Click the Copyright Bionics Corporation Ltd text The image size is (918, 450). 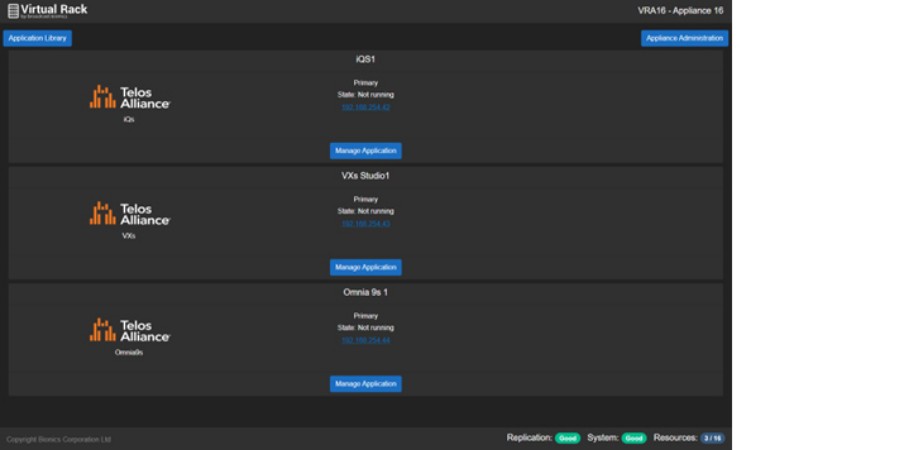tap(59, 439)
